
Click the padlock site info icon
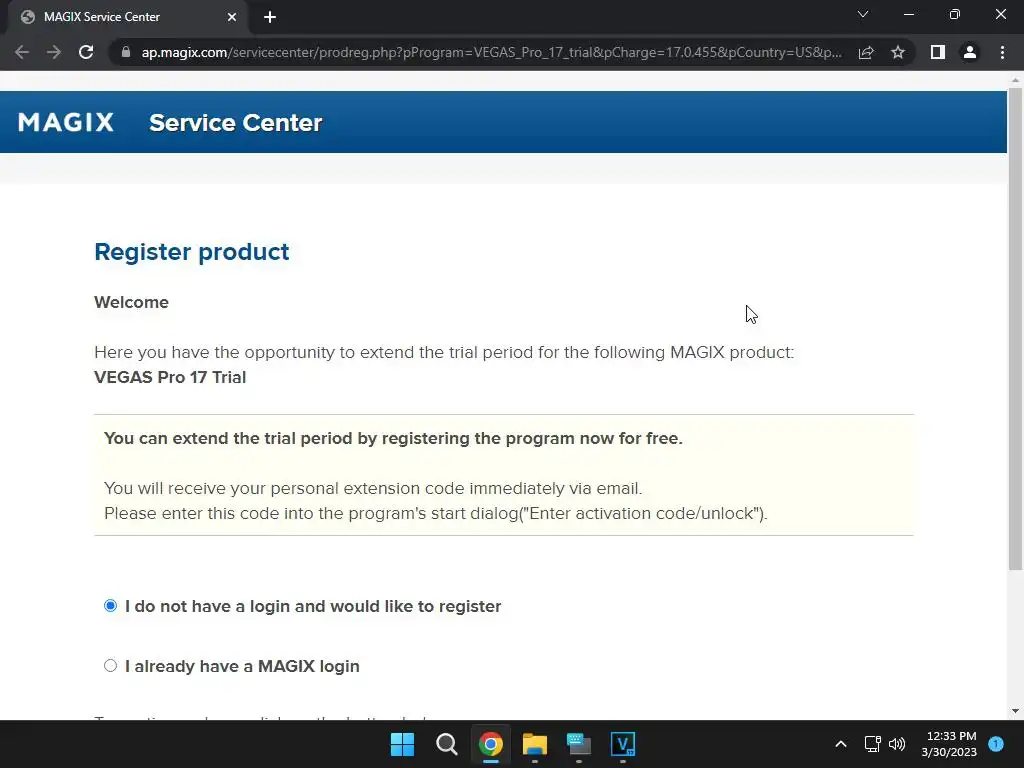126,52
